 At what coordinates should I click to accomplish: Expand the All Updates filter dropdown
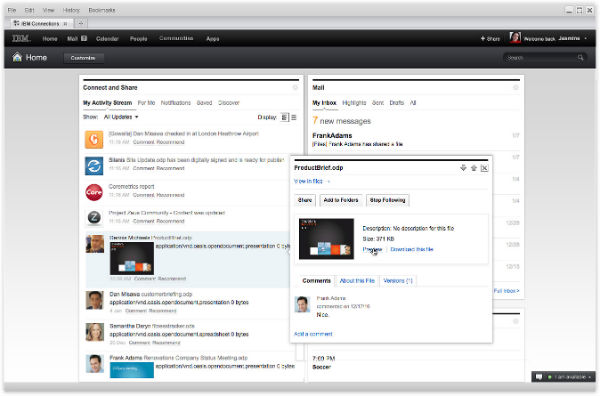(121, 117)
